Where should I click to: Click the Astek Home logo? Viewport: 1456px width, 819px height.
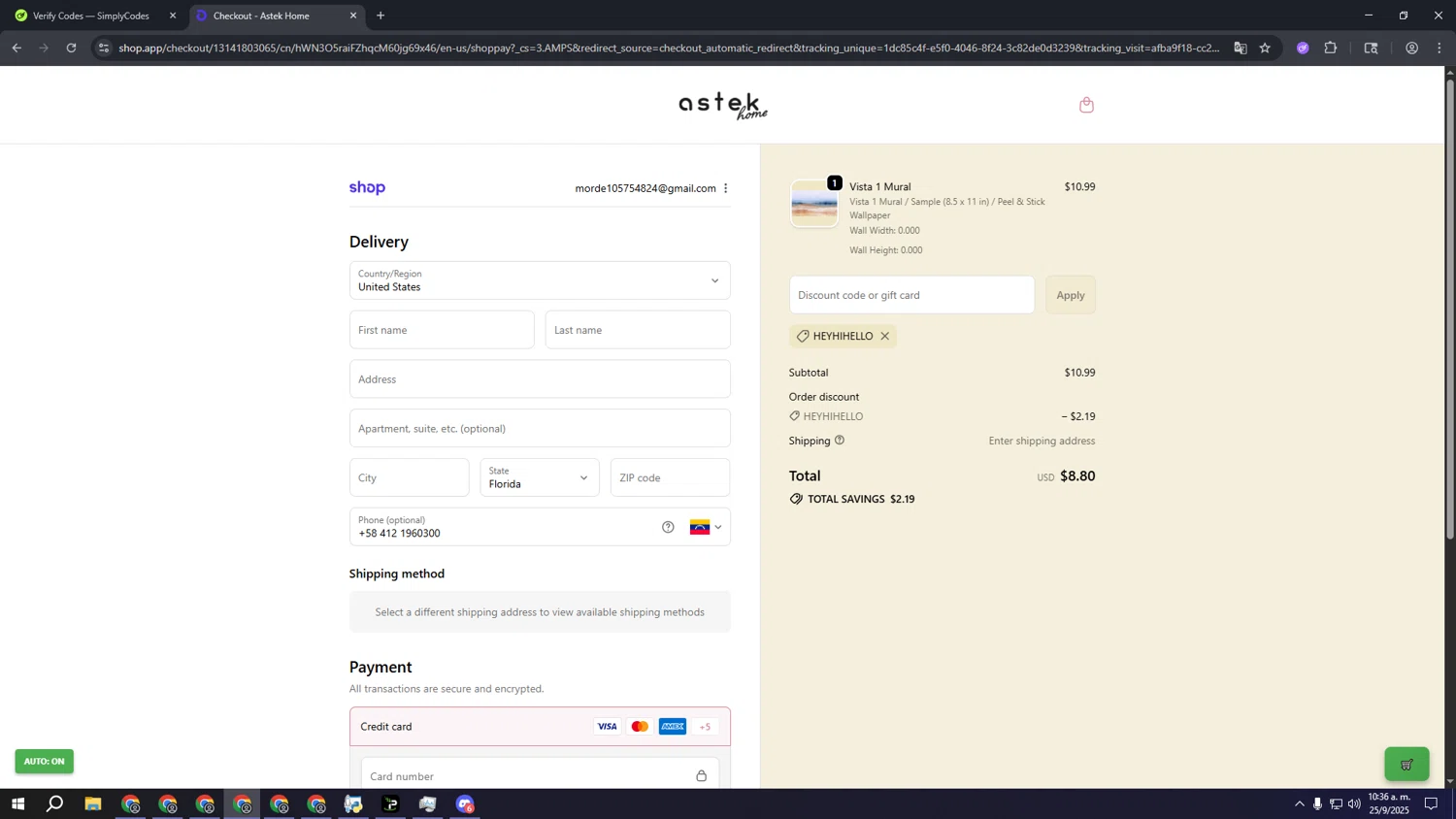tap(723, 105)
